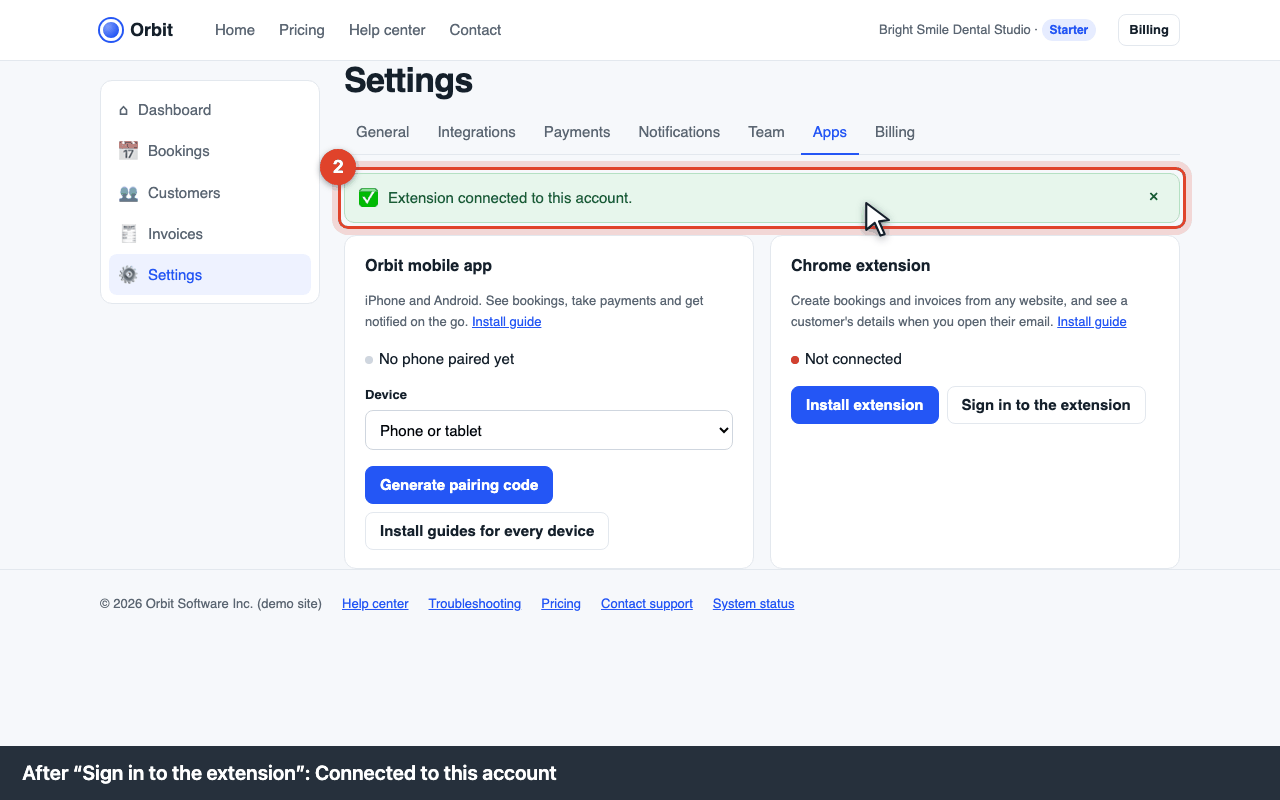Click the Bookings calendar icon
This screenshot has height=800, width=1280.
[x=128, y=151]
